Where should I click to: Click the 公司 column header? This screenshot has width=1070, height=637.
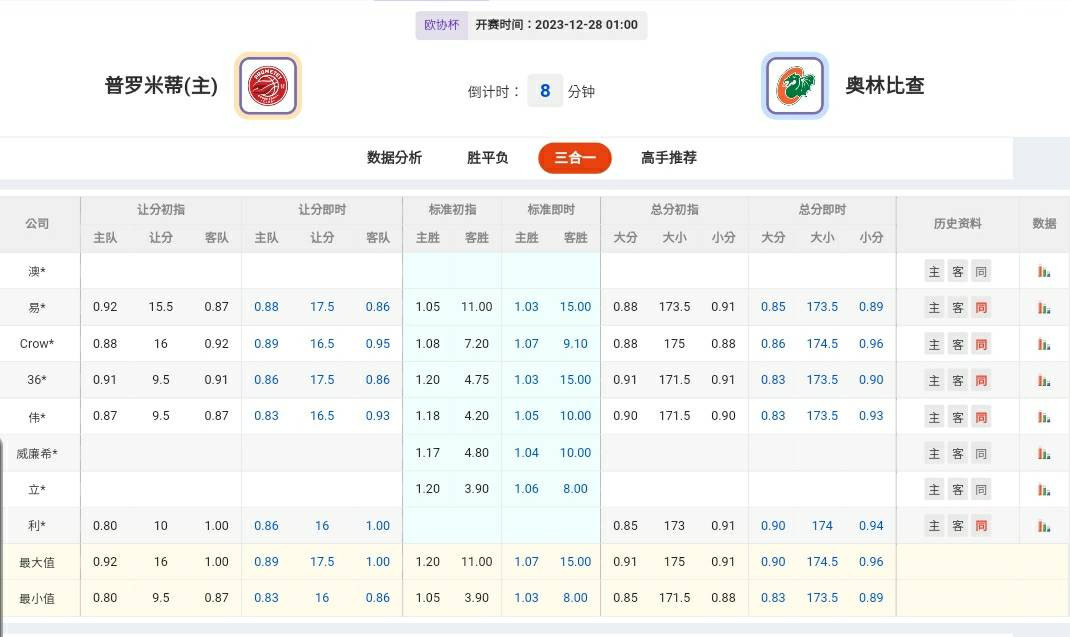point(37,223)
